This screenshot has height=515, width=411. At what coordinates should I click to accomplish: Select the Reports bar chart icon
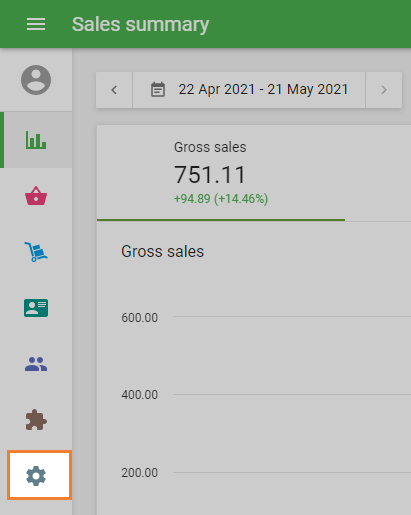pos(36,140)
